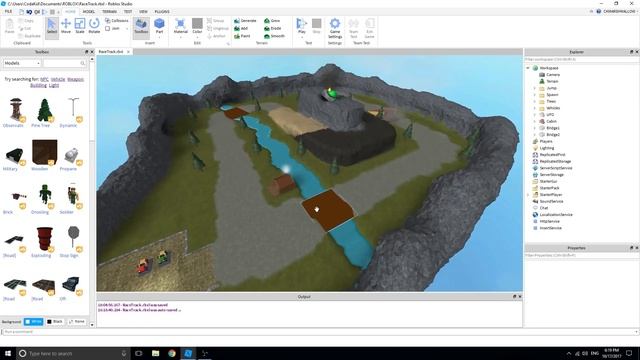This screenshot has width=640, height=360.
Task: Switch to the TERRAIN ribbon tab
Action: pos(109,12)
